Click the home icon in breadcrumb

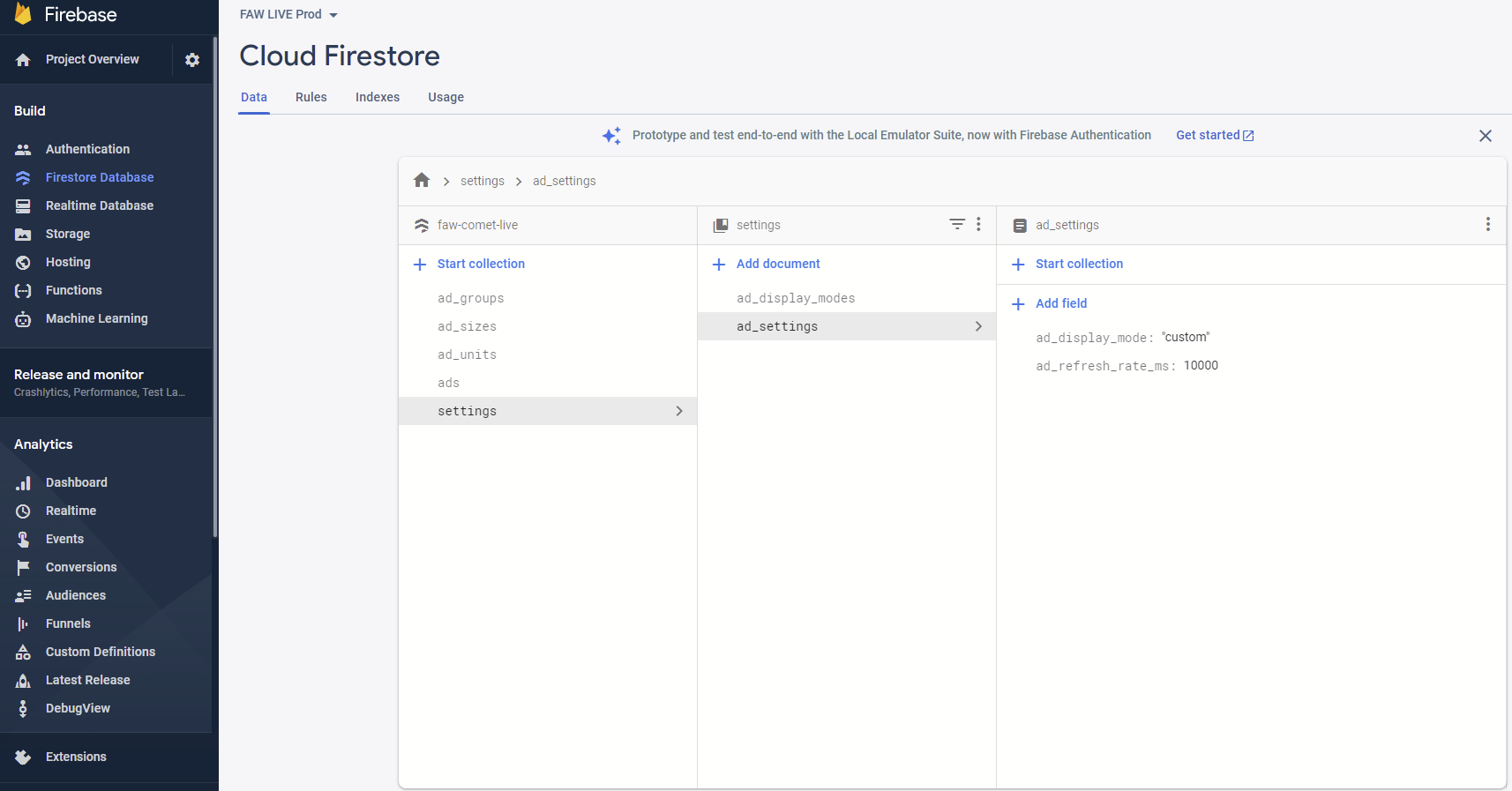point(422,181)
